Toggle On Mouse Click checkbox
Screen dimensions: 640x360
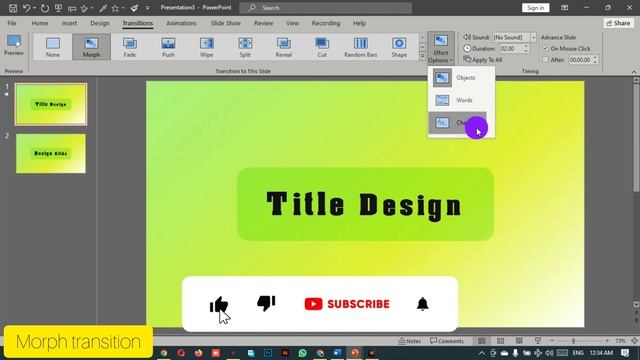[x=546, y=48]
